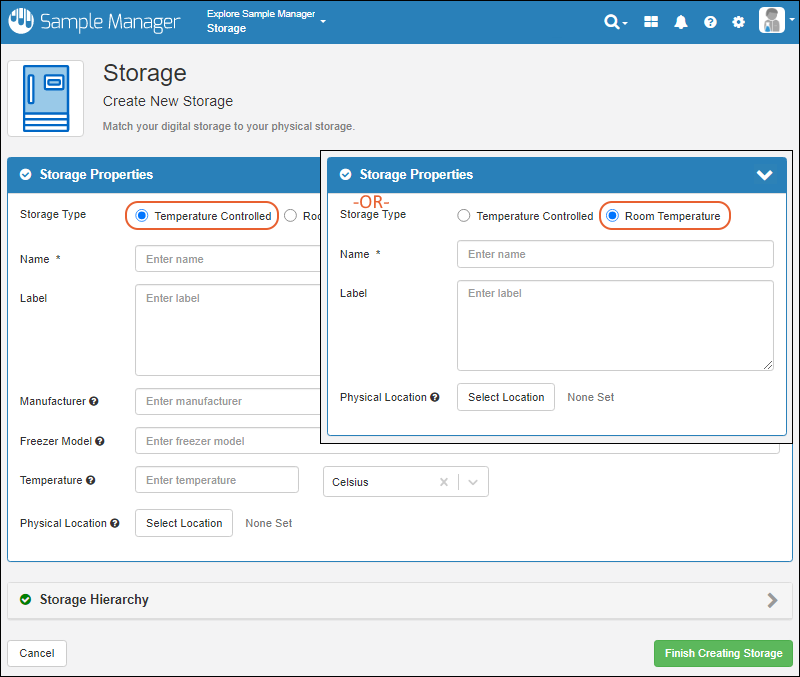The image size is (800, 677).
Task: Open the settings gear icon
Action: point(738,22)
